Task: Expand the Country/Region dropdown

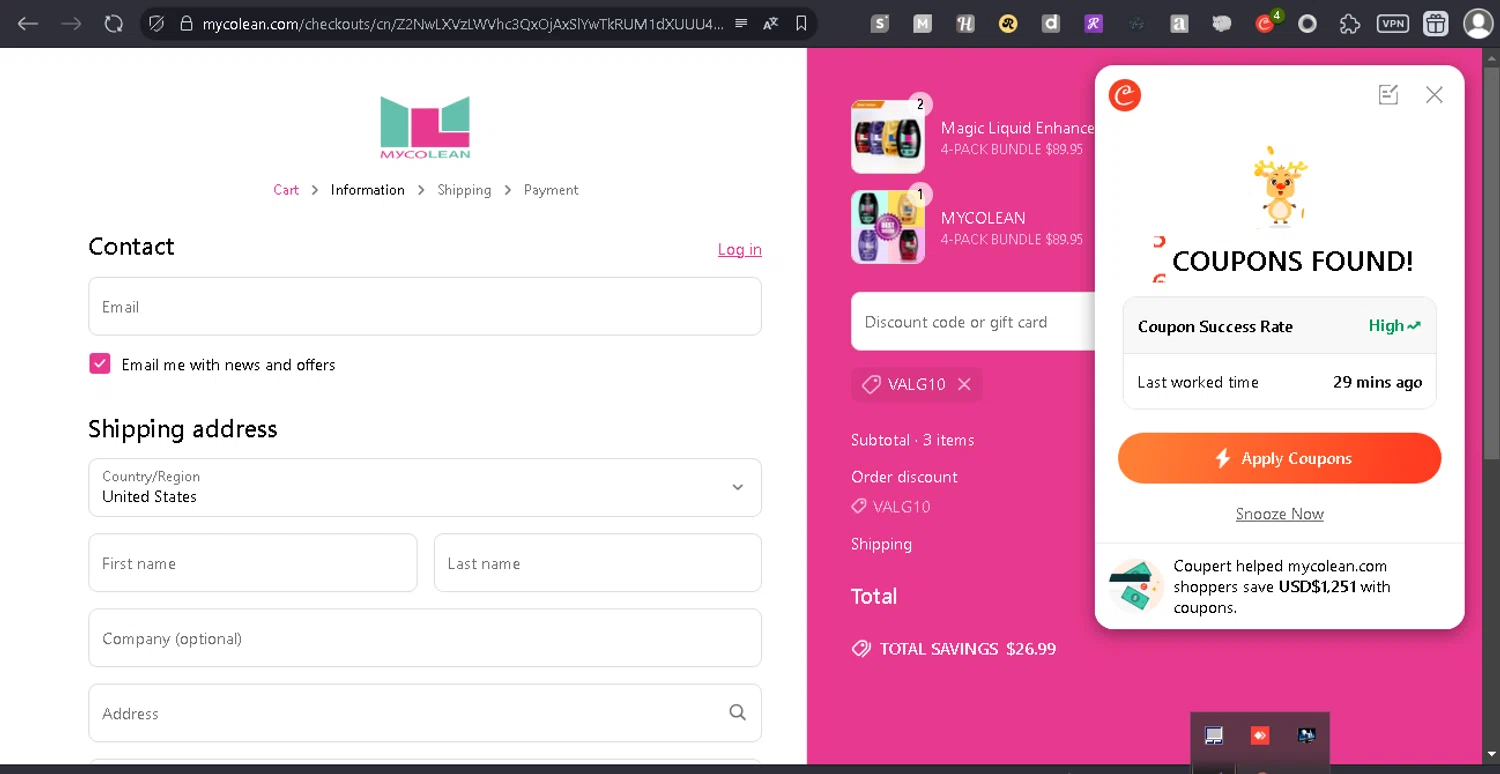Action: [x=425, y=487]
